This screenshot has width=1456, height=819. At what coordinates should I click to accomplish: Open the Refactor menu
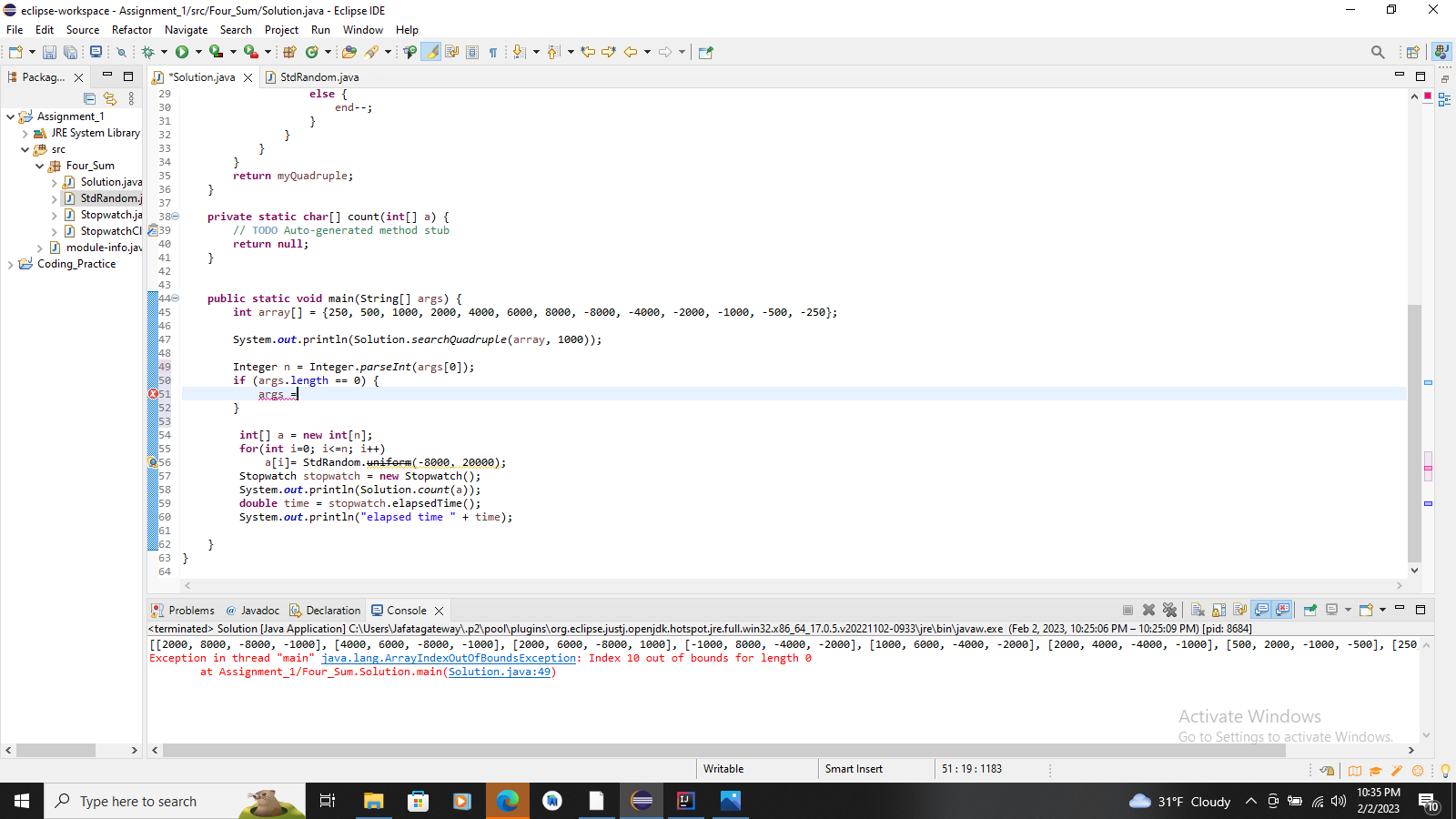coord(131,29)
